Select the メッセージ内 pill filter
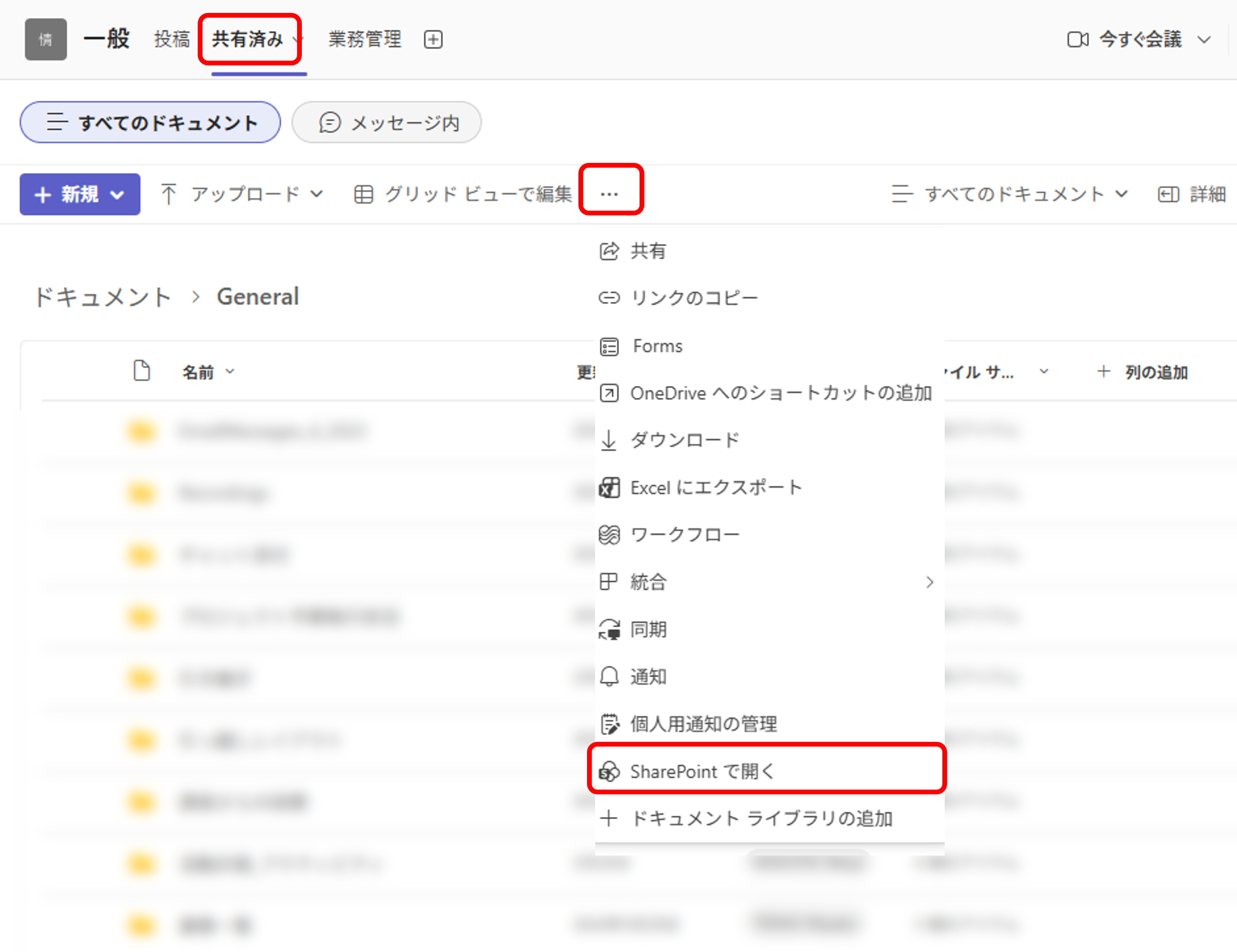This screenshot has width=1237, height=952. pyautogui.click(x=387, y=122)
